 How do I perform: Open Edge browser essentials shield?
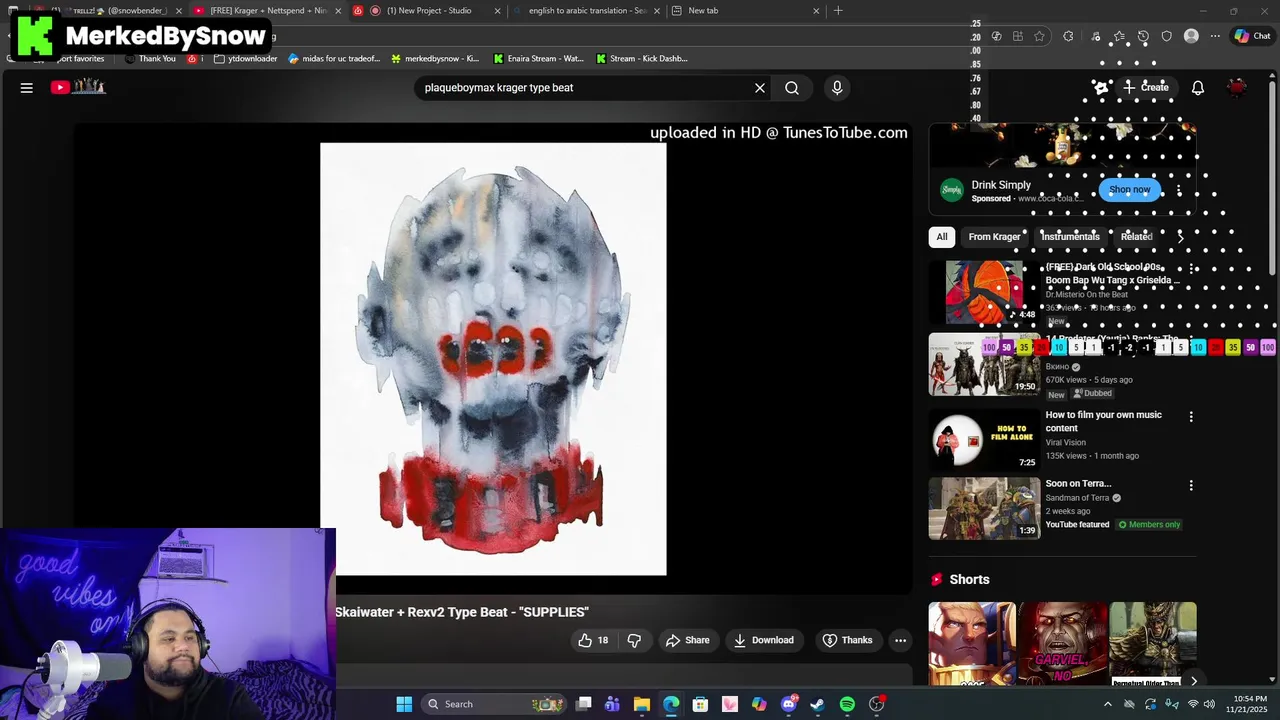1167,36
